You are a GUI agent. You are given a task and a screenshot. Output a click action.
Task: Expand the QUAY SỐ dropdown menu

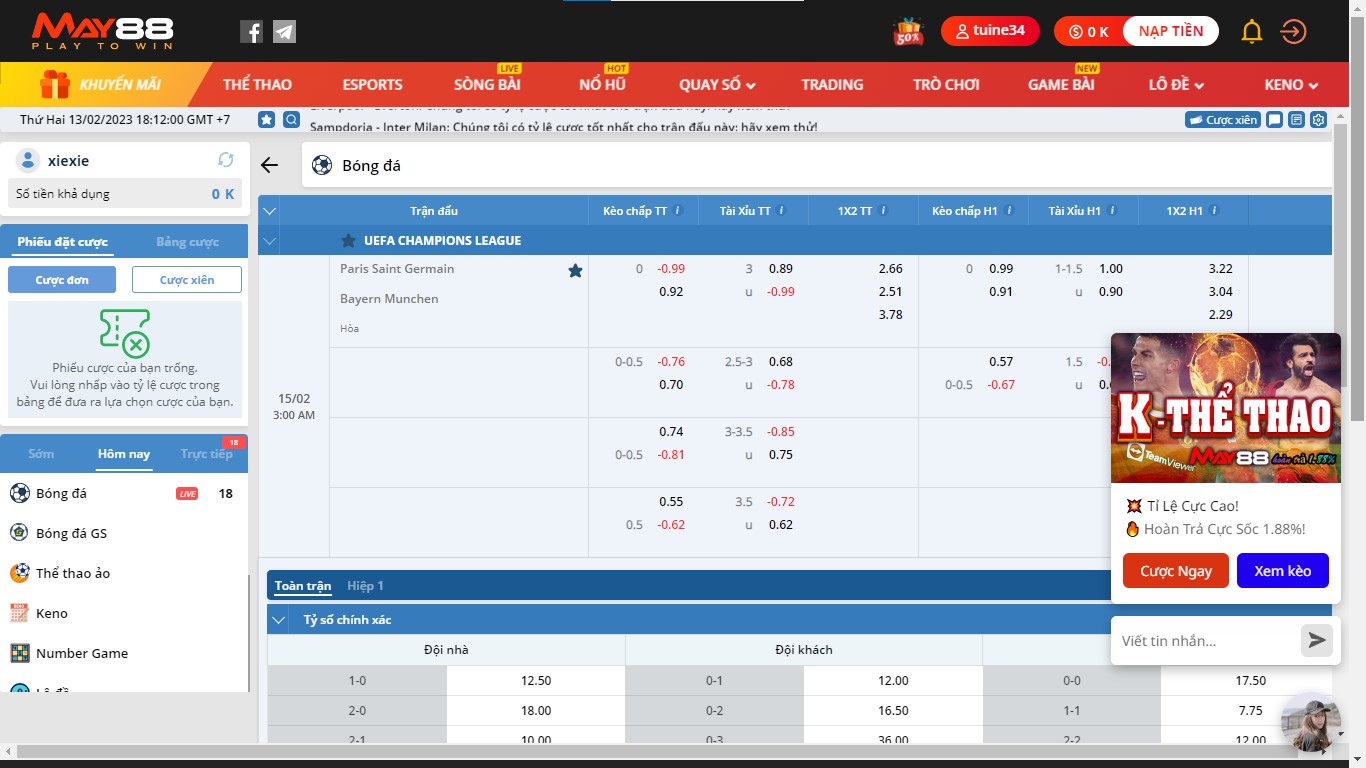click(x=717, y=85)
